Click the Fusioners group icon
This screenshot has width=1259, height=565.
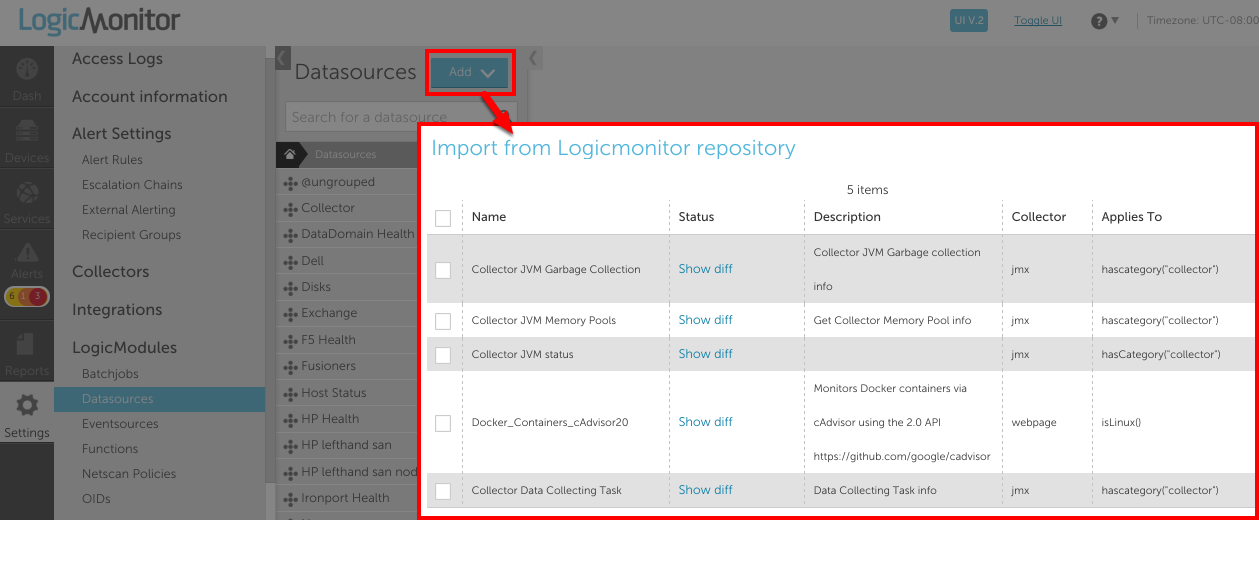pos(291,367)
